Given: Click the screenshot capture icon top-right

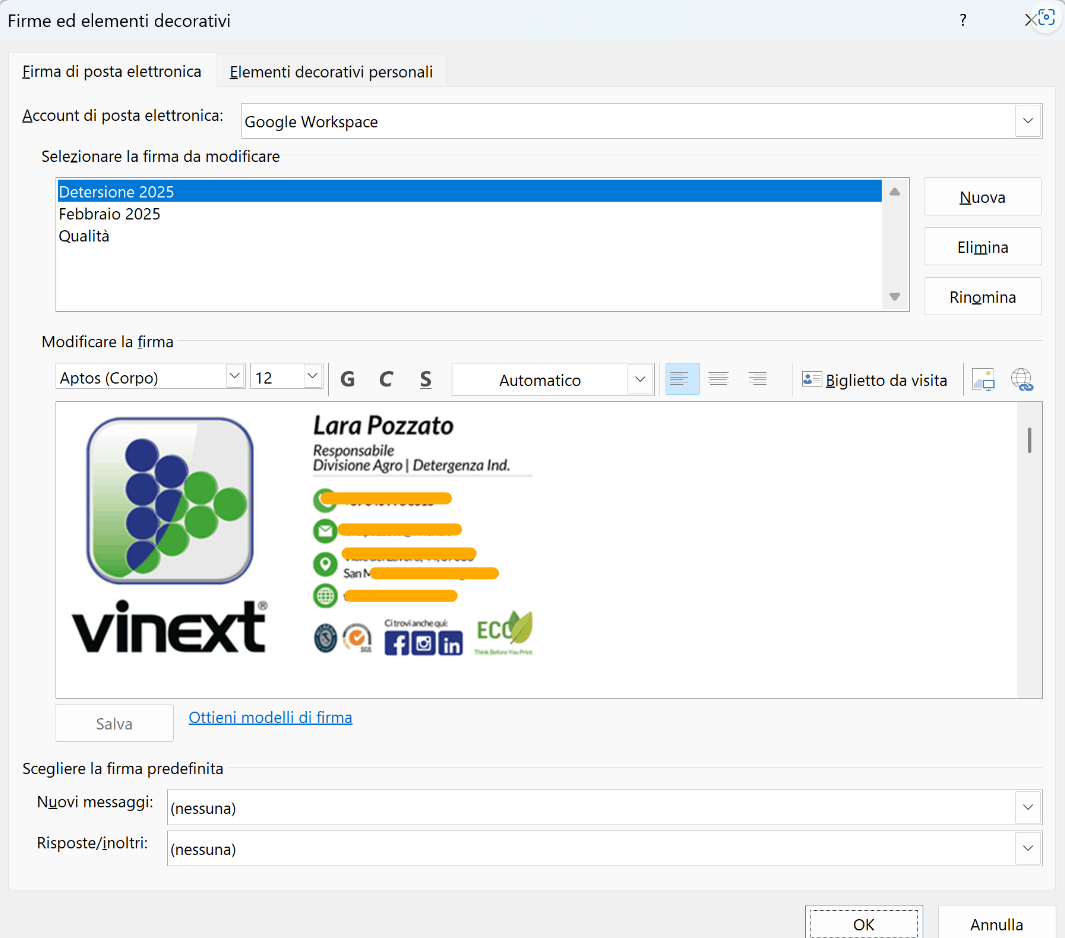Looking at the screenshot, I should [1047, 18].
